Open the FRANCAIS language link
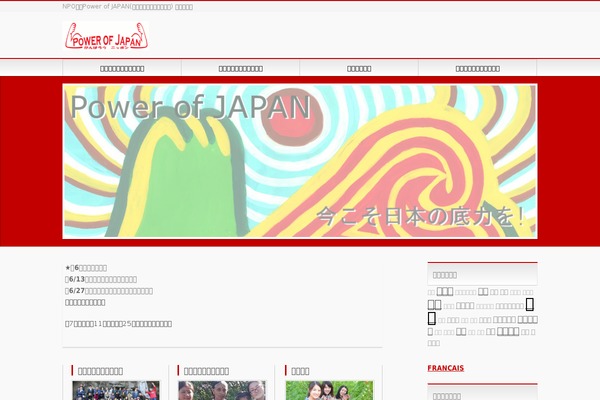The height and width of the screenshot is (400, 600). pos(445,368)
